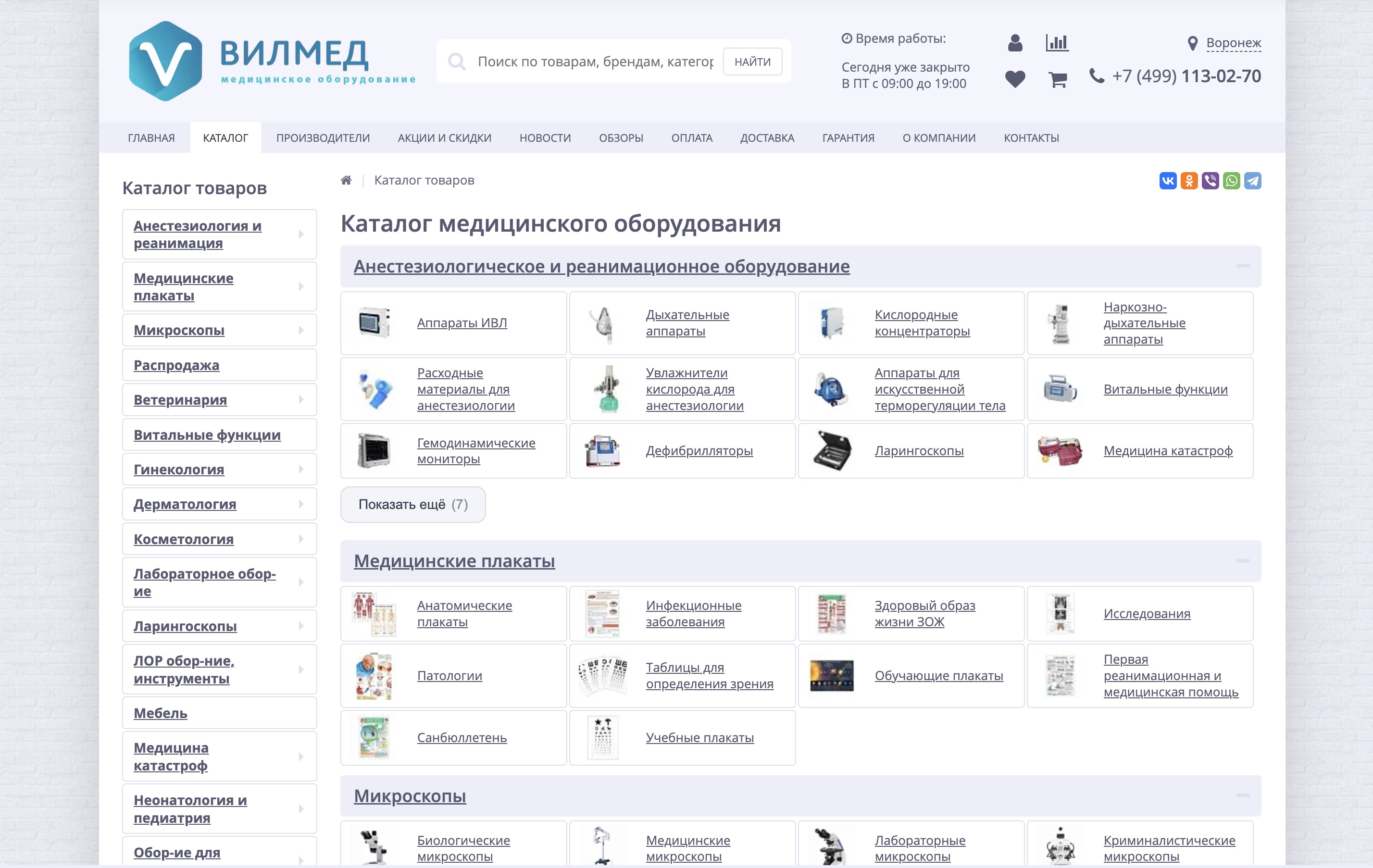Click the Гемодинамические мониторы image
Image resolution: width=1373 pixels, height=868 pixels.
tap(374, 451)
